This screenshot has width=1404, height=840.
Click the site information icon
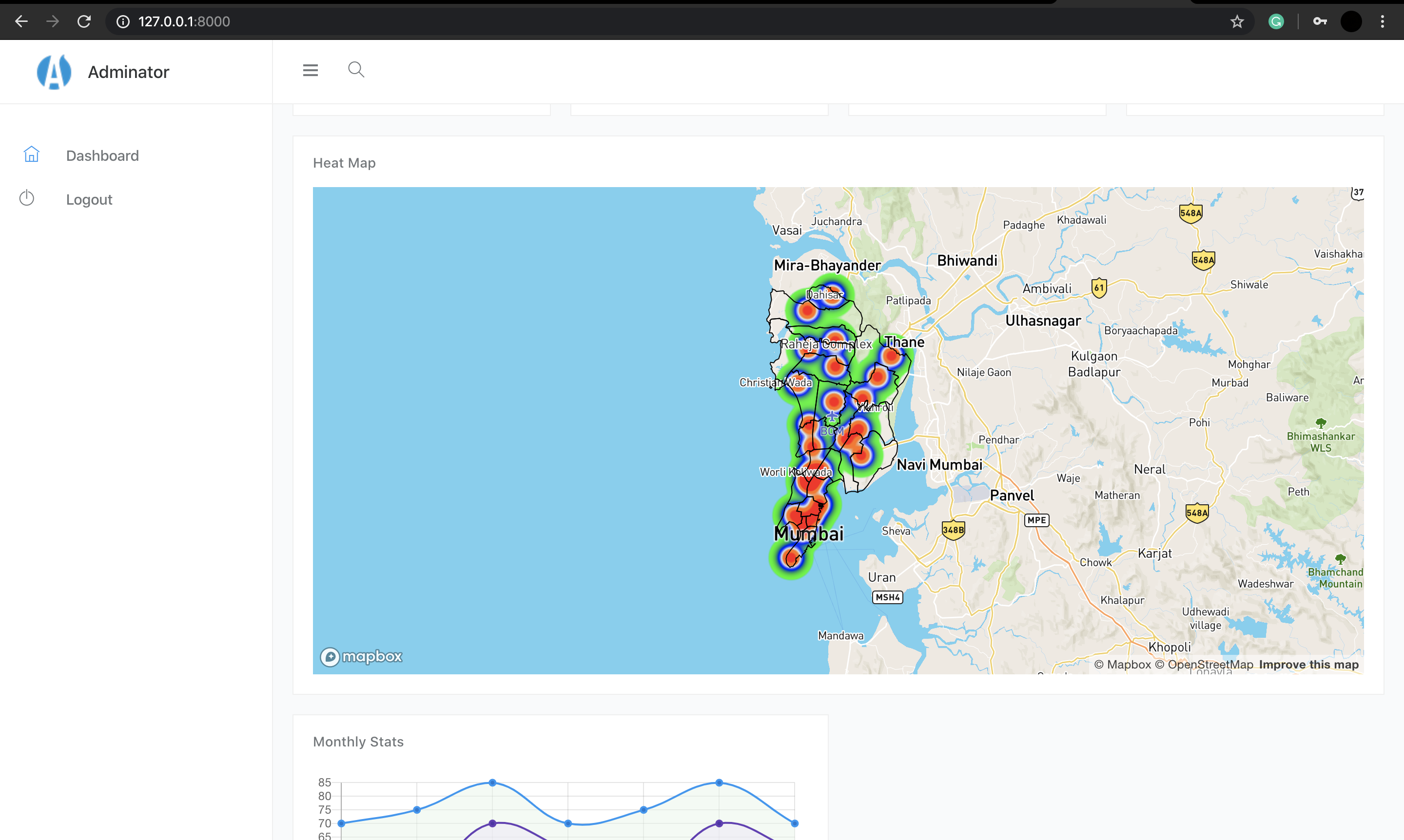click(123, 21)
